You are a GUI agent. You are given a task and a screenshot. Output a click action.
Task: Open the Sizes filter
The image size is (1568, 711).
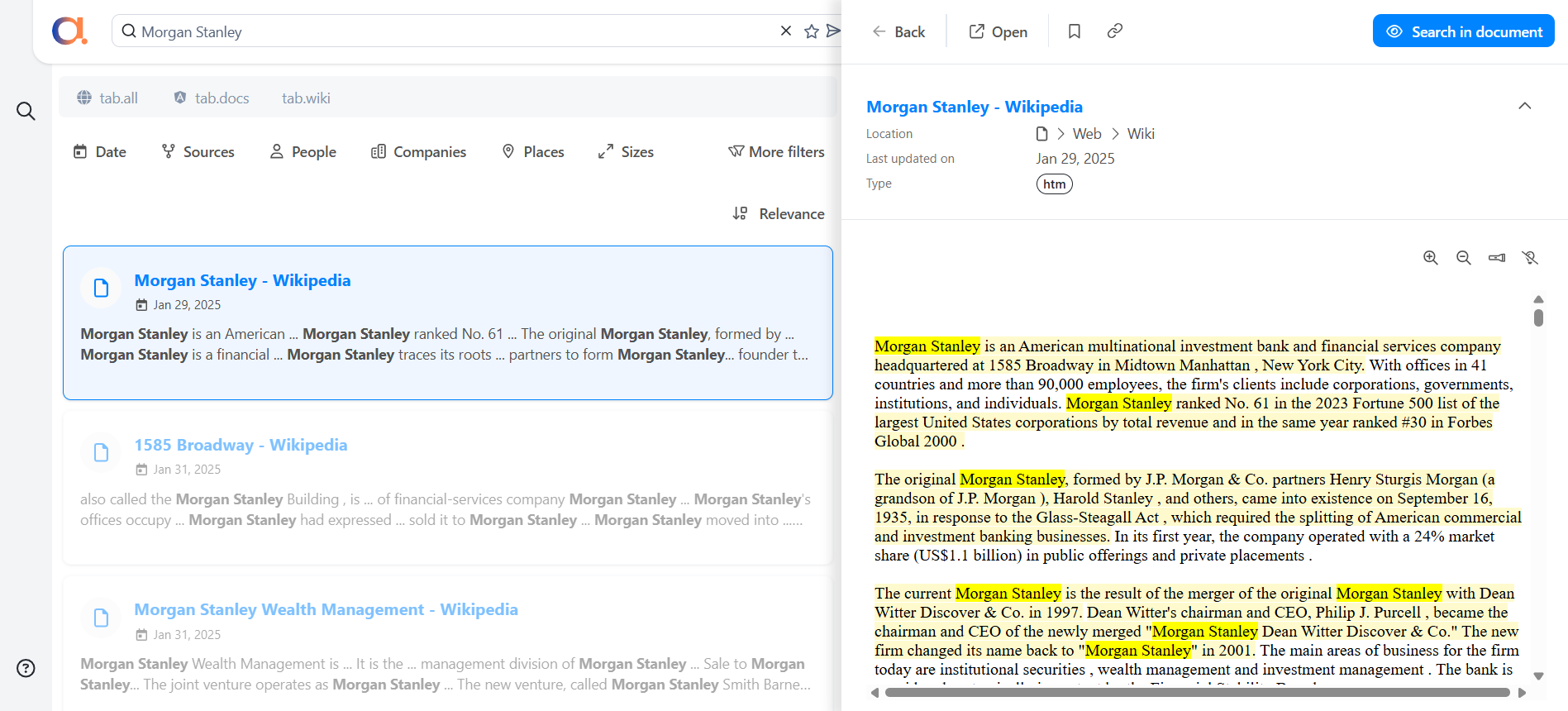(x=626, y=151)
